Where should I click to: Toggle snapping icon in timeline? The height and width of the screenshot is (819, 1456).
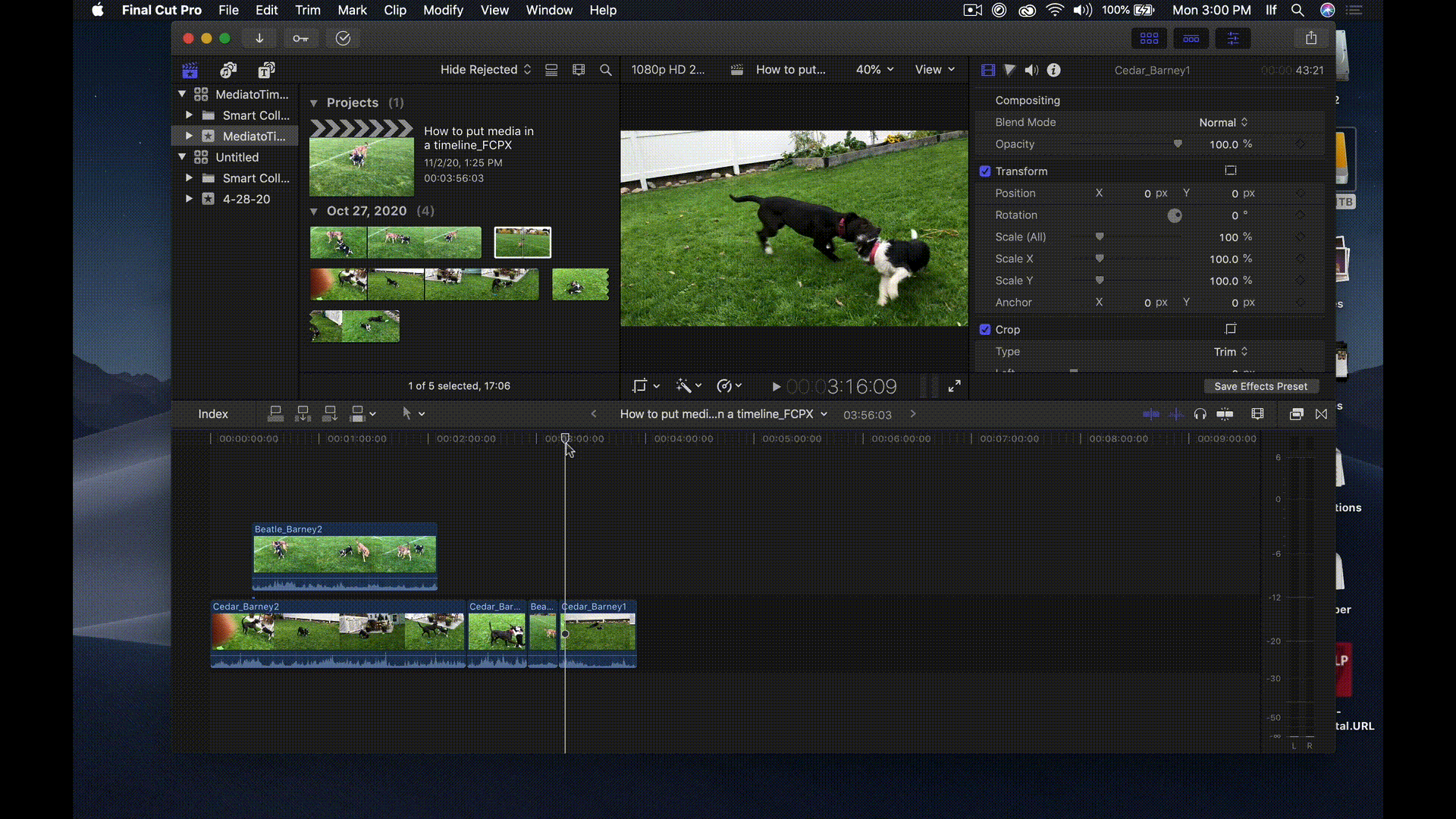click(1225, 414)
